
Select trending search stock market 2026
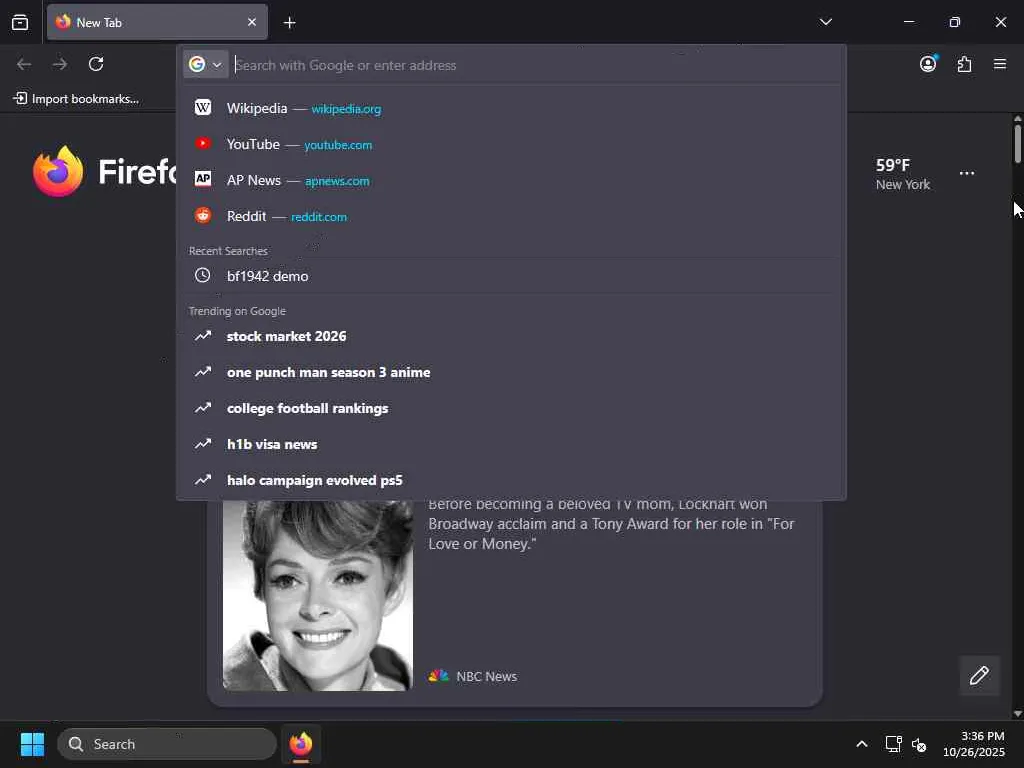511,336
